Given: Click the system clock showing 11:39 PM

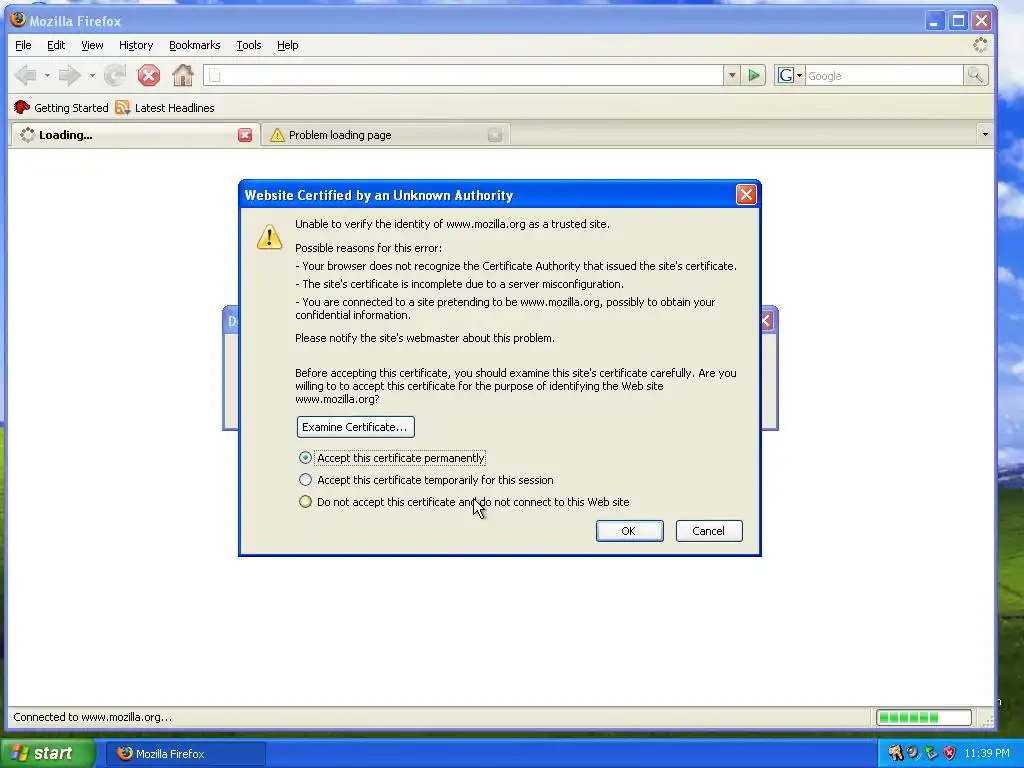Looking at the screenshot, I should (986, 754).
